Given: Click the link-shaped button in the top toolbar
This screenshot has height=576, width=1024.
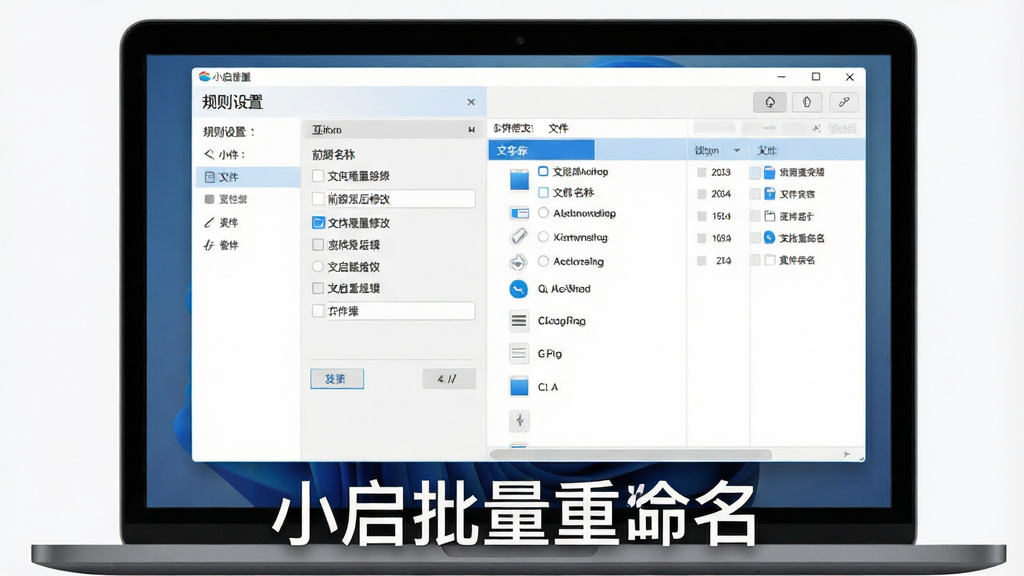Looking at the screenshot, I should click(x=844, y=102).
